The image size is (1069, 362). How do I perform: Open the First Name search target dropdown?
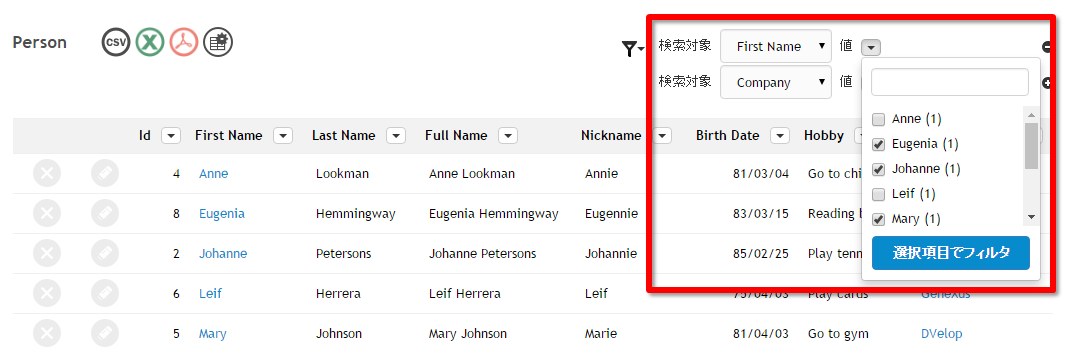[776, 46]
